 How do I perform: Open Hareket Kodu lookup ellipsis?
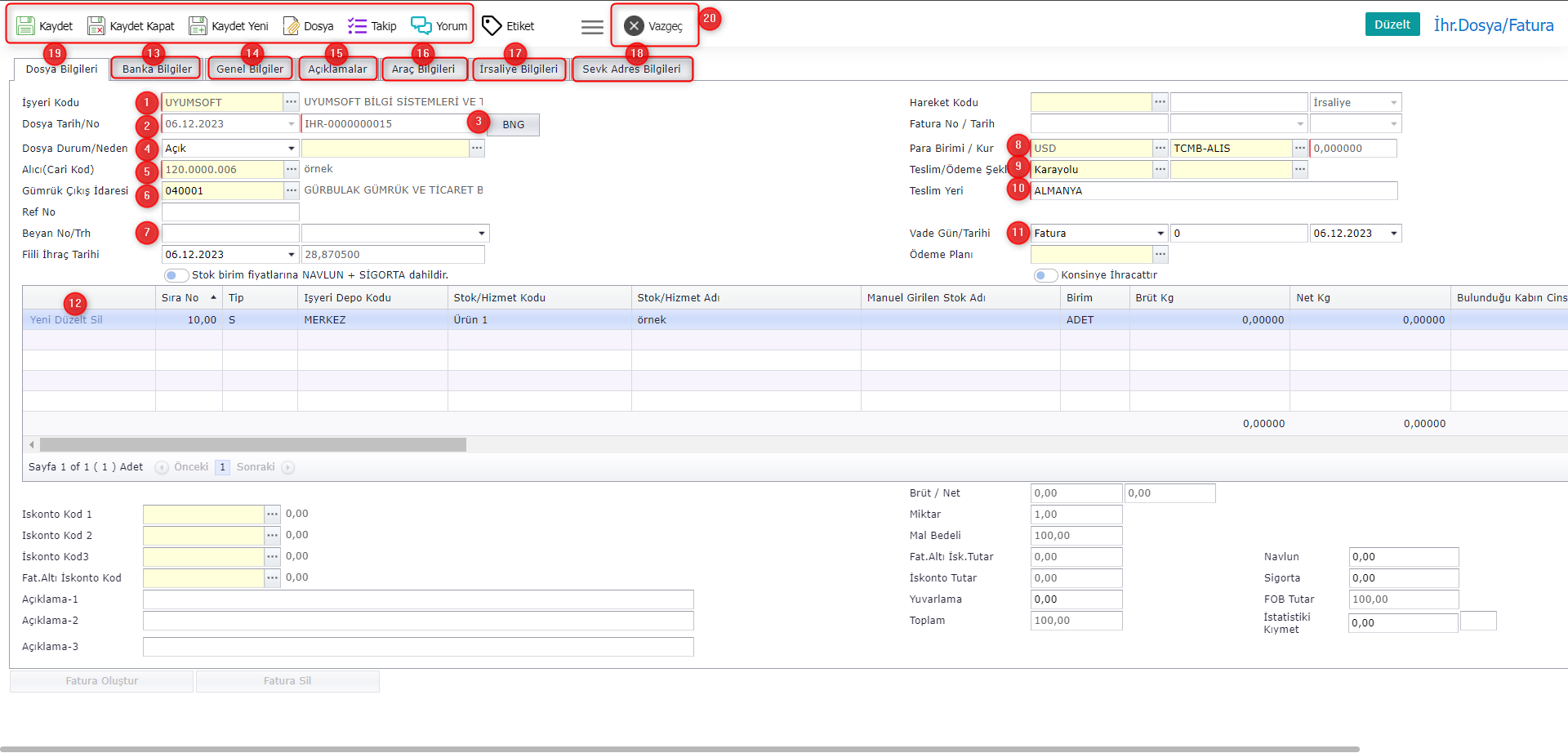point(1160,102)
